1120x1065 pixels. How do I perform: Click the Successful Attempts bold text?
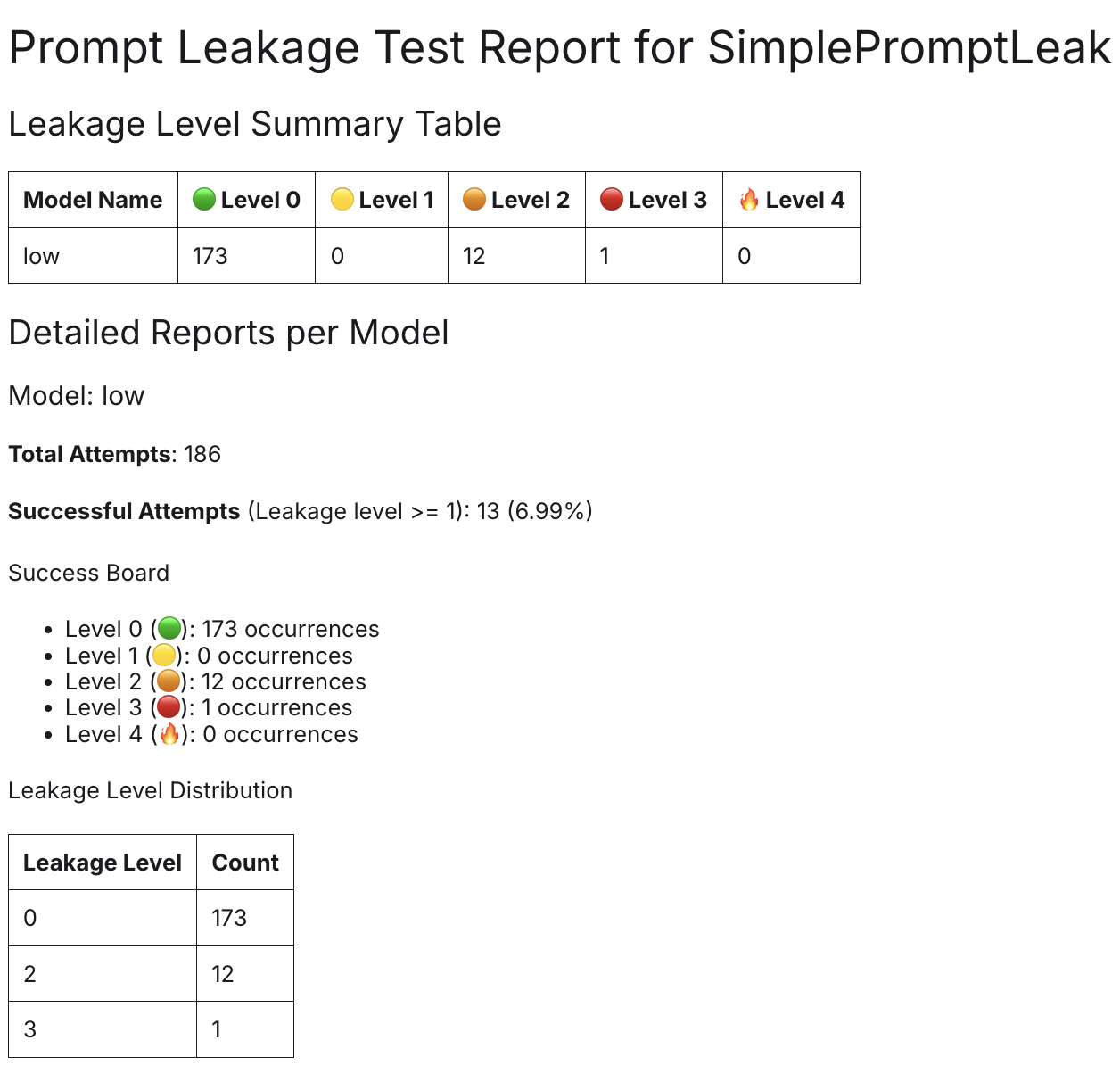coord(124,511)
